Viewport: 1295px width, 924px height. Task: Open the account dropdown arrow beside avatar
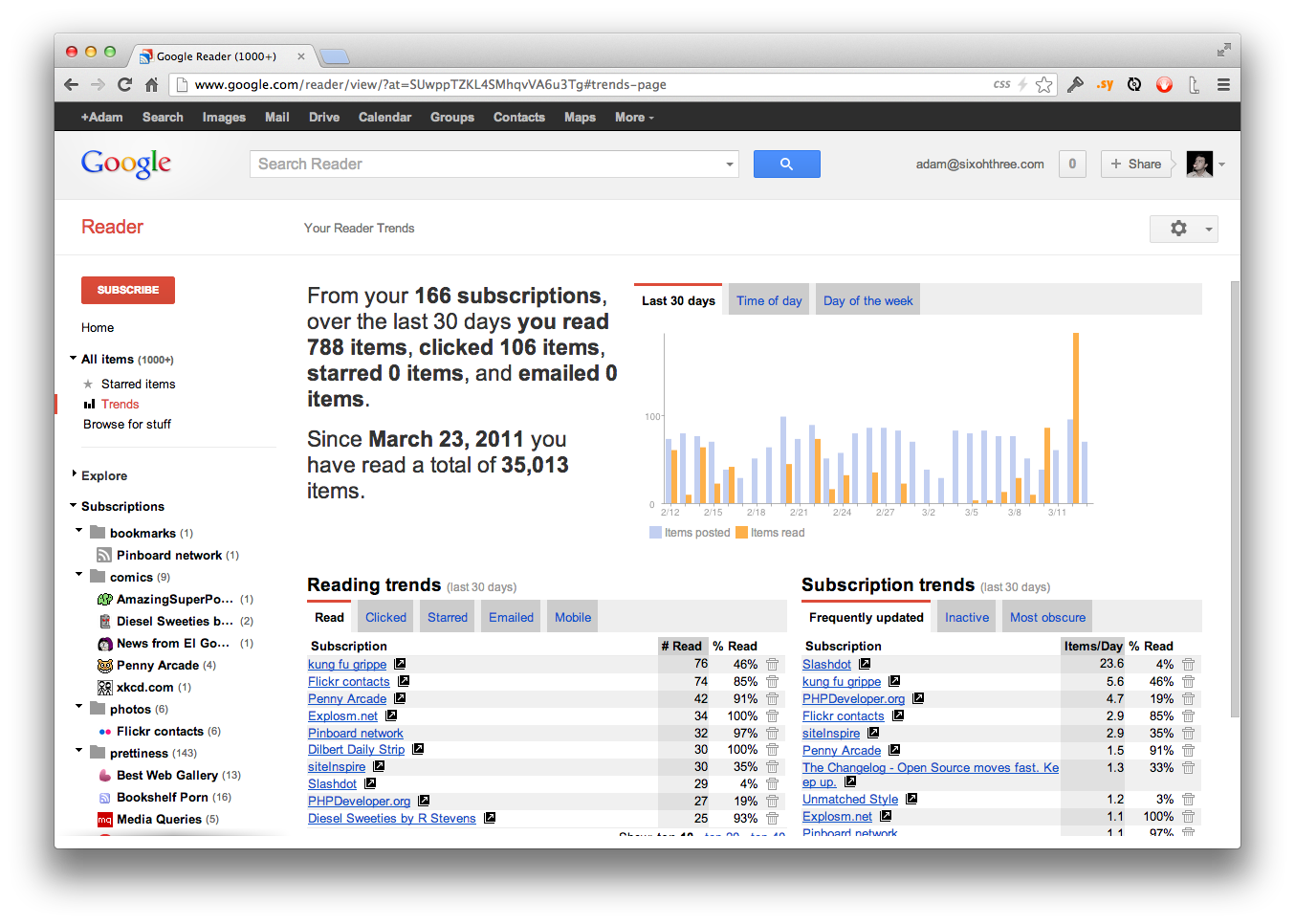click(x=1221, y=165)
